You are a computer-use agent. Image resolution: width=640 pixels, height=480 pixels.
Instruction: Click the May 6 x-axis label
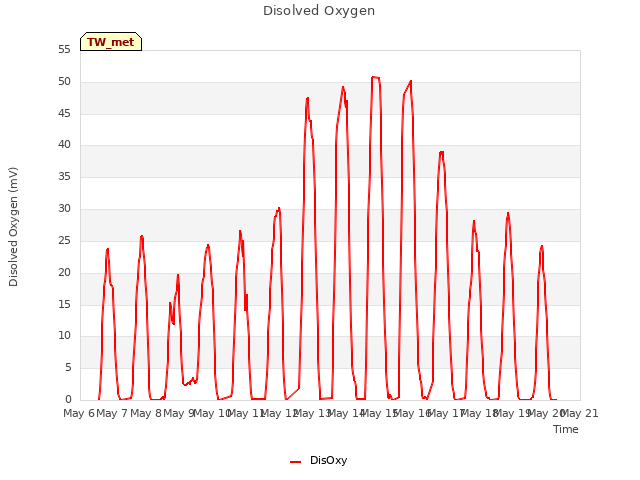point(79,413)
